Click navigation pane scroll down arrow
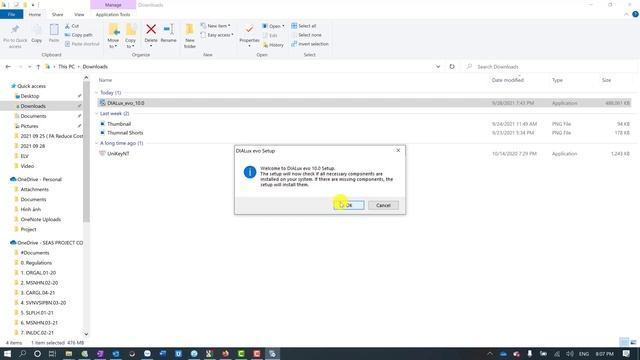 [x=86, y=334]
